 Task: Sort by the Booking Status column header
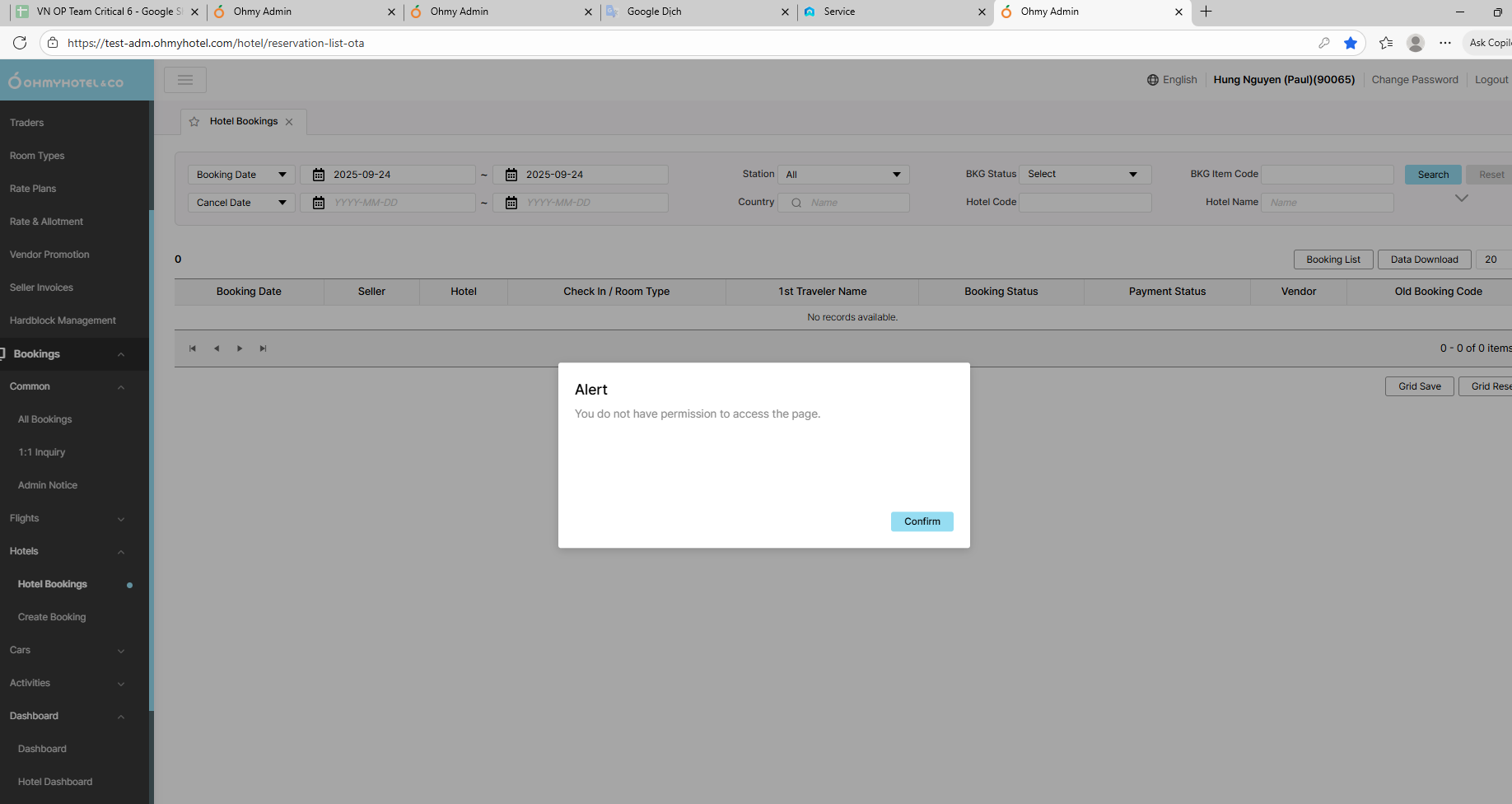[x=1001, y=292]
